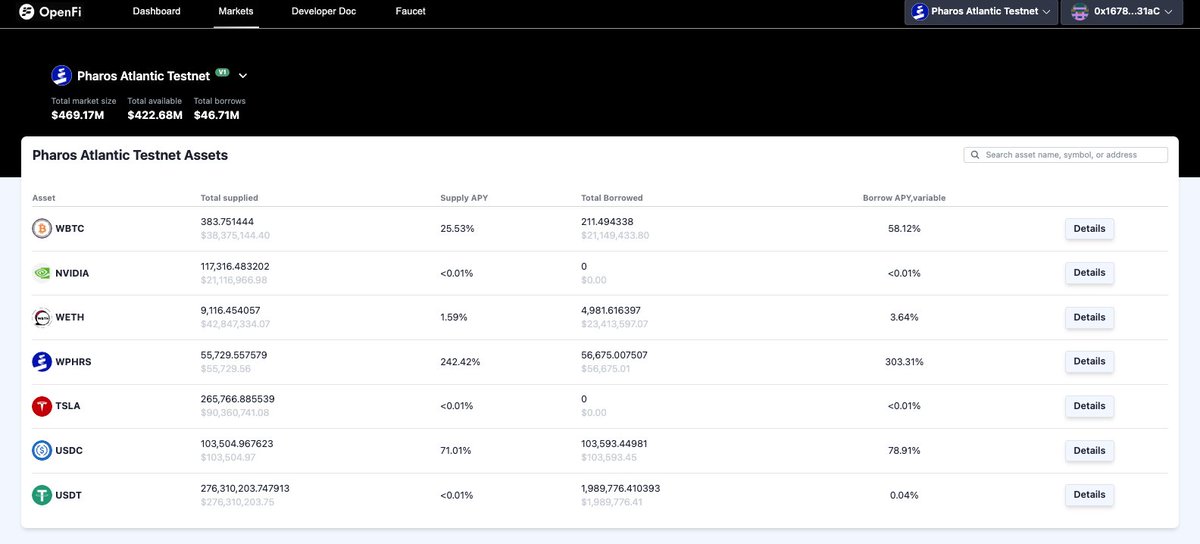1200x544 pixels.
Task: Expand the Pharos Atlantic Testnet market chevron
Action: 243,76
